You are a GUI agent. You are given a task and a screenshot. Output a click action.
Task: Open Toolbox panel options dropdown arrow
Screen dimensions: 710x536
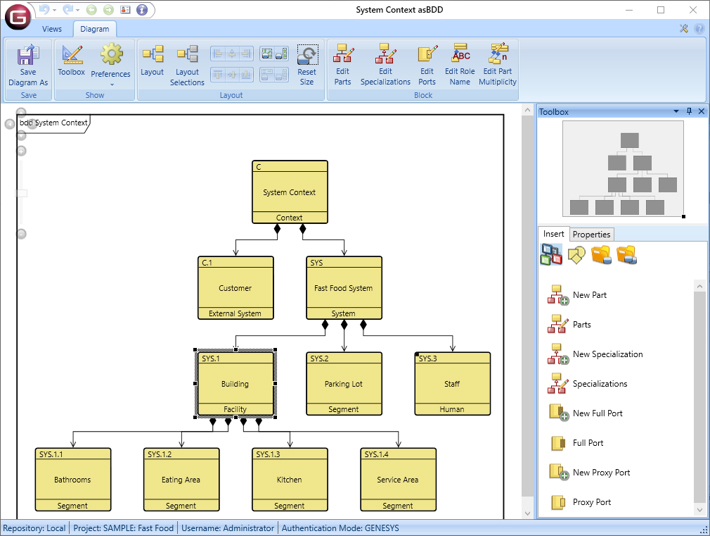pos(676,112)
